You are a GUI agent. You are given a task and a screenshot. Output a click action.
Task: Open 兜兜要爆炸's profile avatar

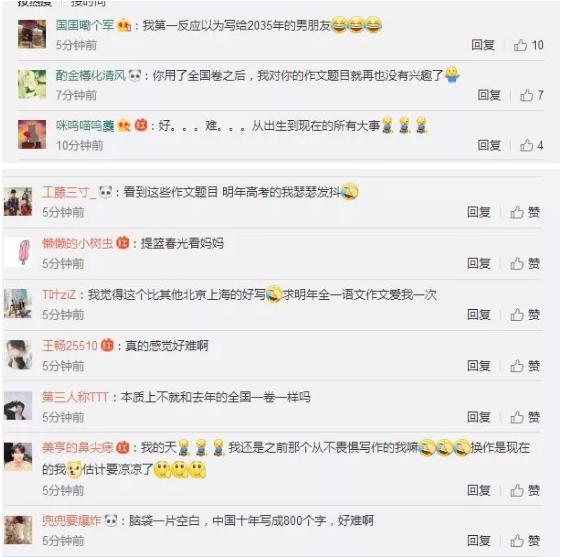[x=18, y=530]
